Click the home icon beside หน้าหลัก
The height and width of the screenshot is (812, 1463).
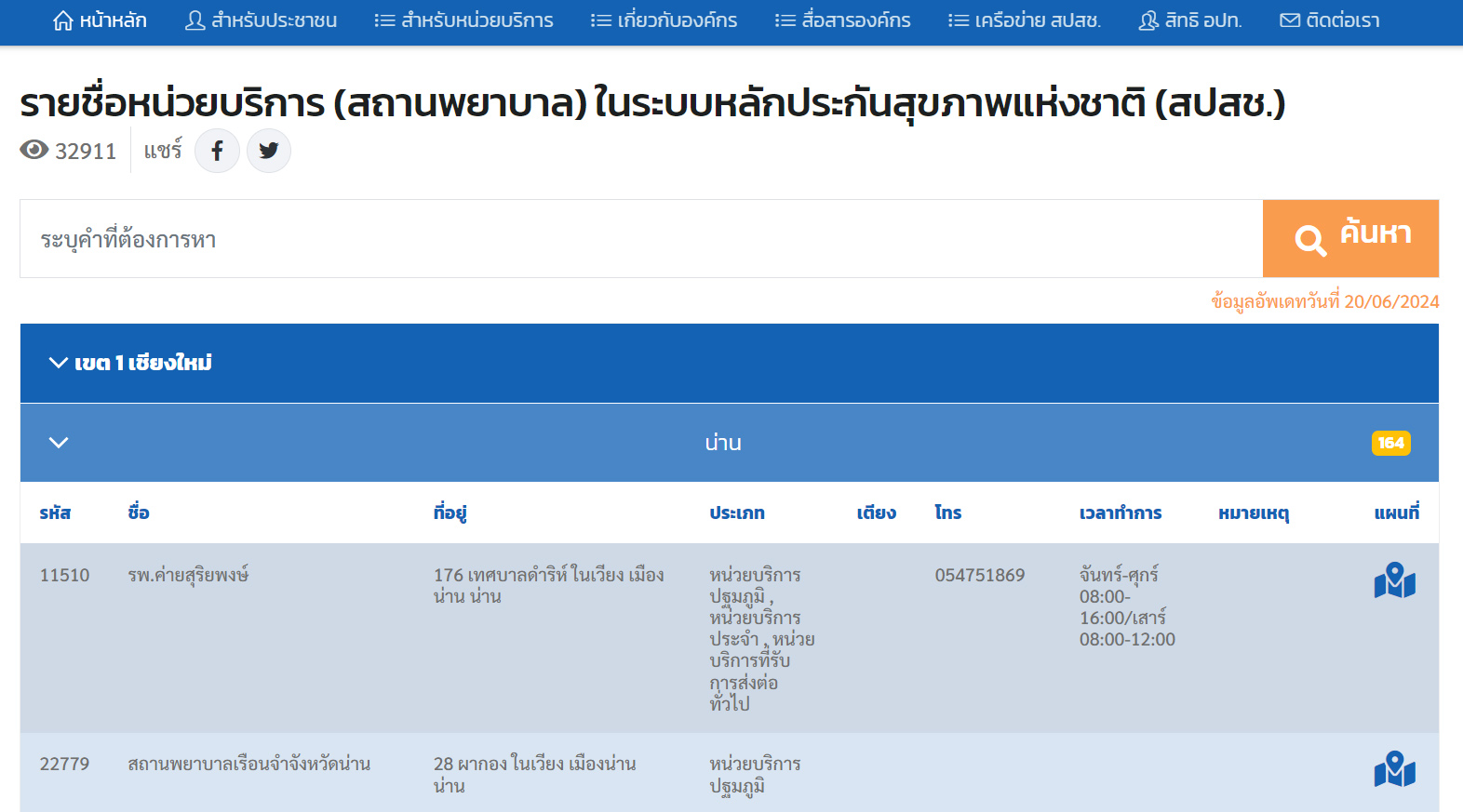pos(63,20)
